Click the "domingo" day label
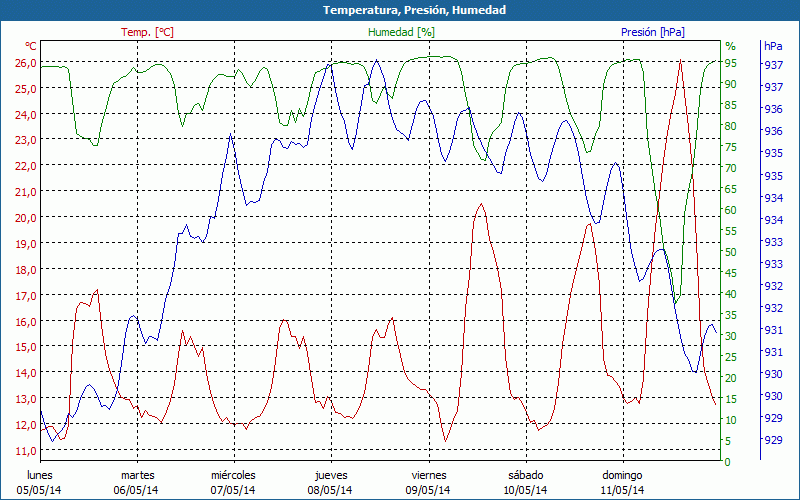The height and width of the screenshot is (500, 800). [x=622, y=475]
